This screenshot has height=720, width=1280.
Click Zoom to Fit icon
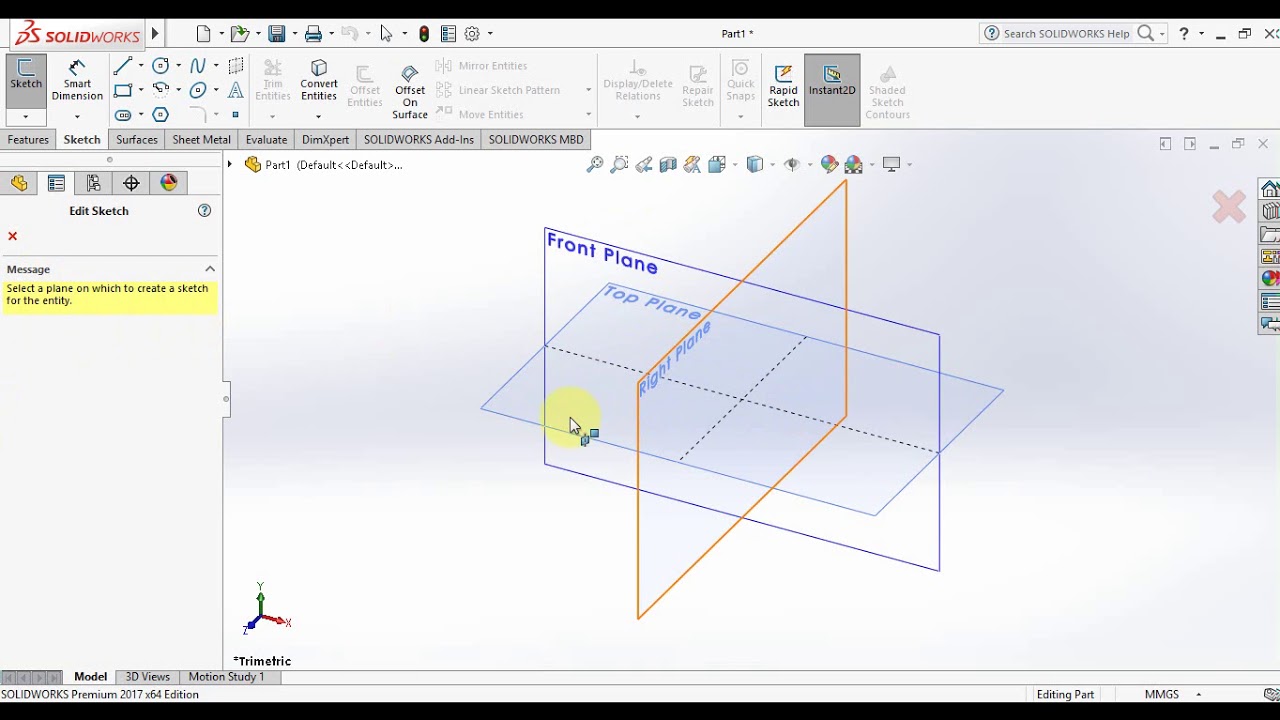tap(595, 164)
